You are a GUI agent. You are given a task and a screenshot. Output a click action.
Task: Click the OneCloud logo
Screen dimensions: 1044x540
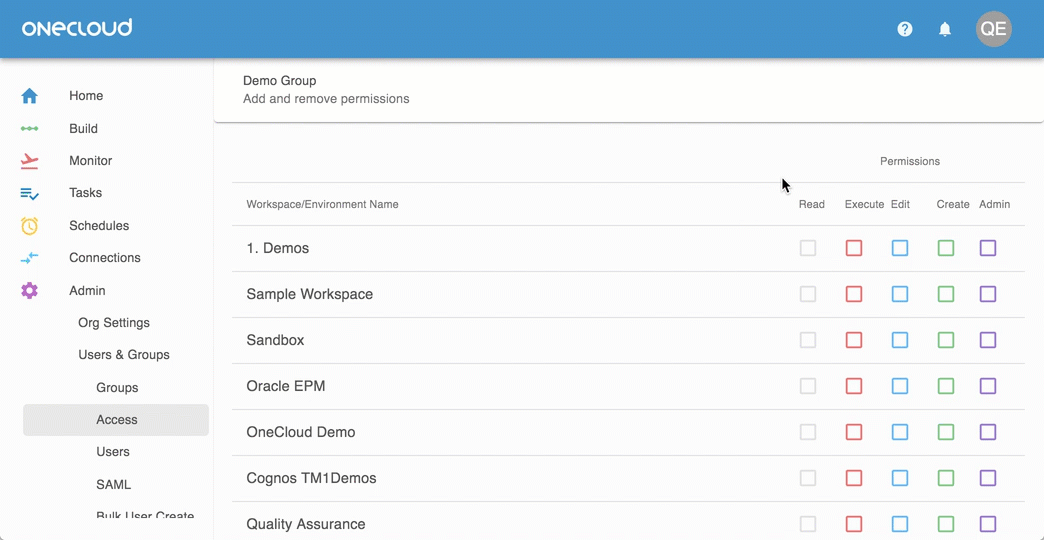click(x=77, y=28)
